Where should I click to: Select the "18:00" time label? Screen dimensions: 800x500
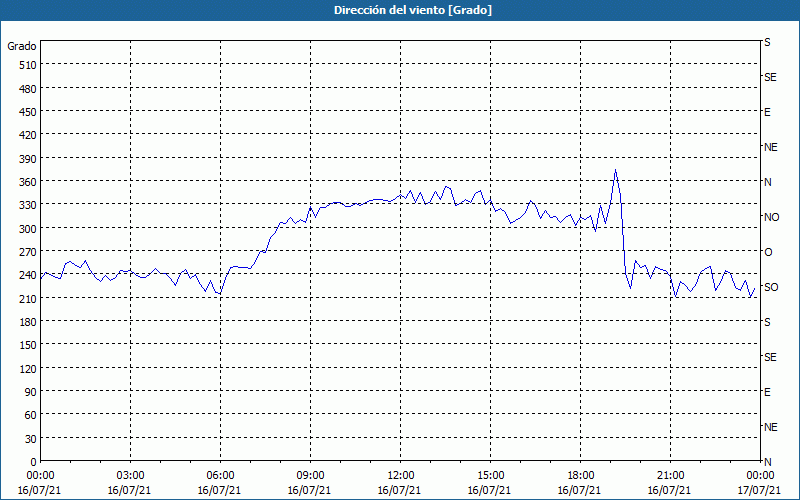click(x=581, y=476)
